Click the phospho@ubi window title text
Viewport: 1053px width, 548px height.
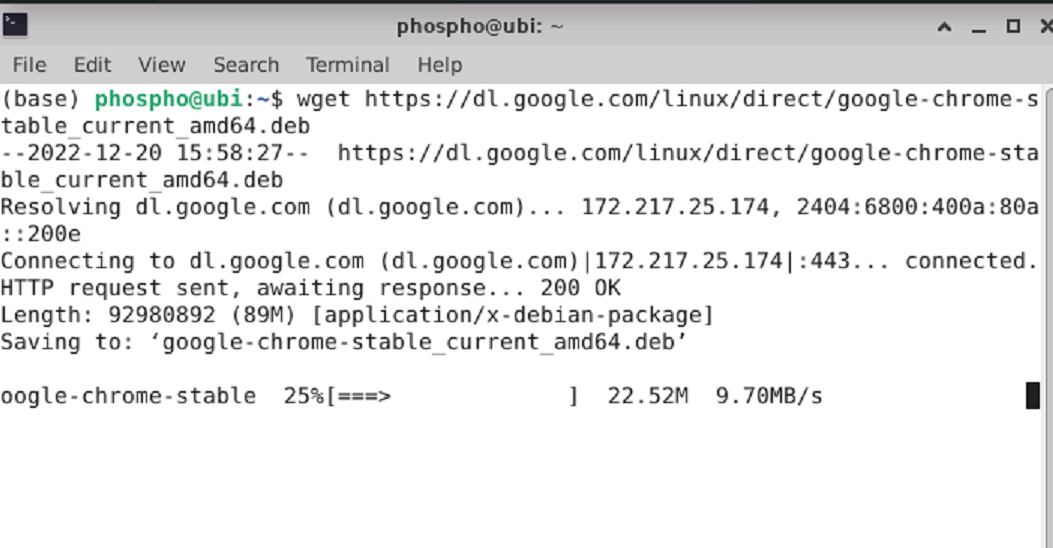click(x=479, y=27)
